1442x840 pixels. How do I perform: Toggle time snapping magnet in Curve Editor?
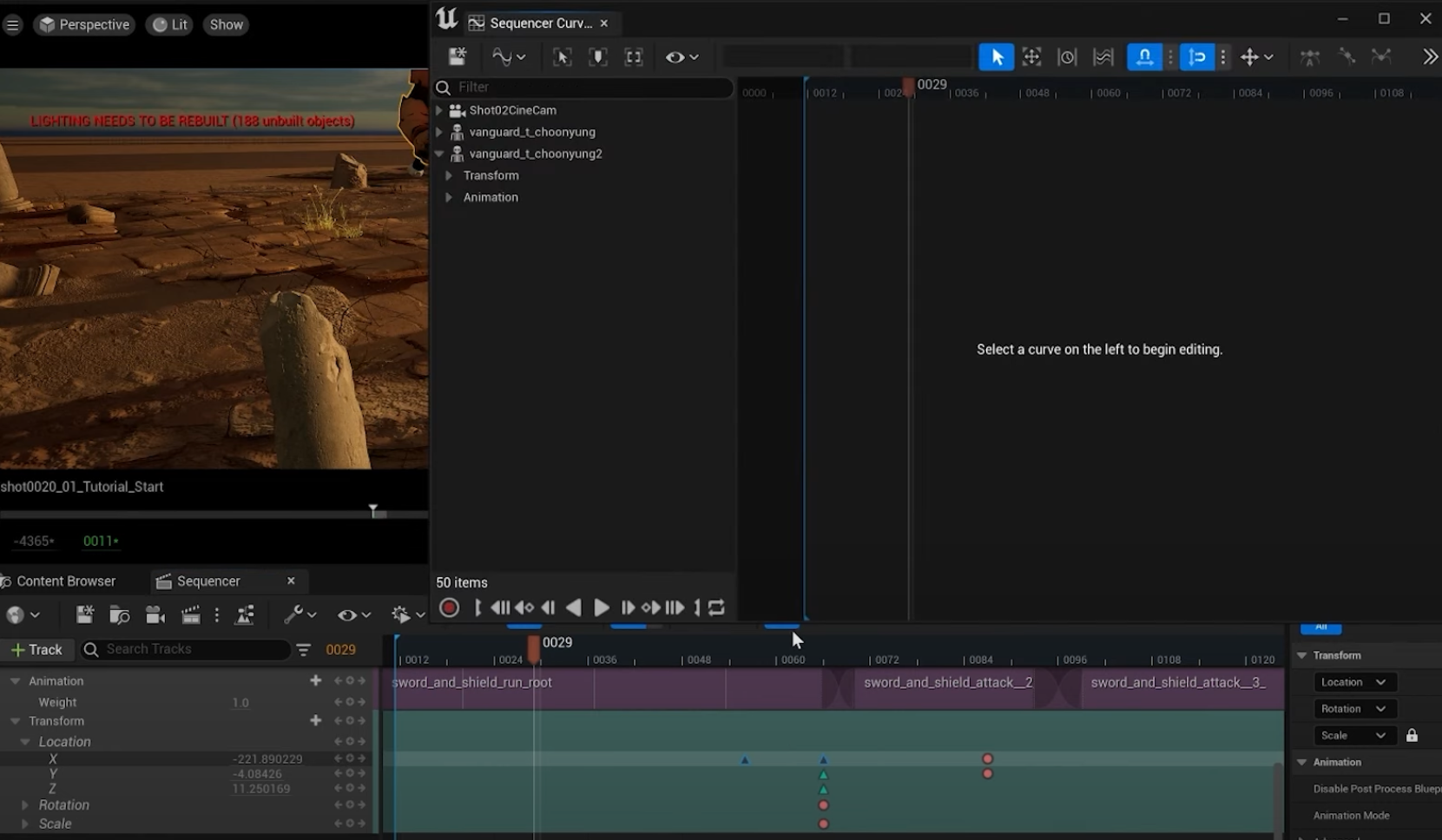tap(1144, 57)
